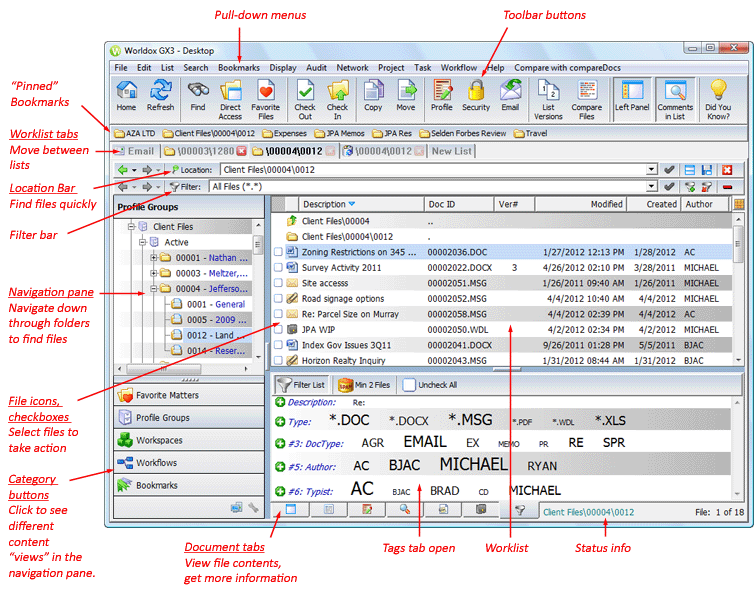
Task: Check the box for JPA WIP
Action: point(278,330)
